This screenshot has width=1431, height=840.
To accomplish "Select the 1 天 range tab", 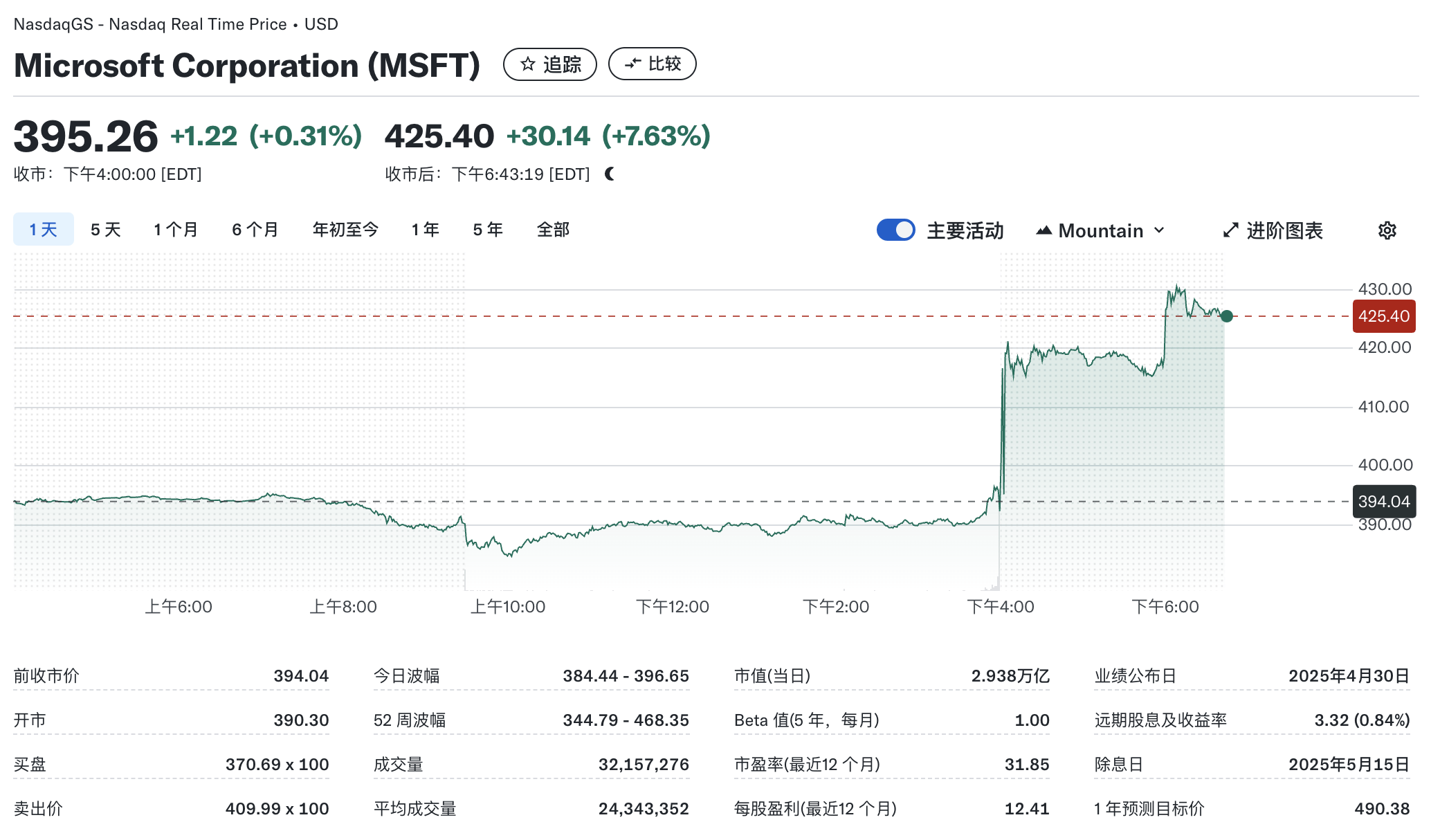I will point(44,230).
